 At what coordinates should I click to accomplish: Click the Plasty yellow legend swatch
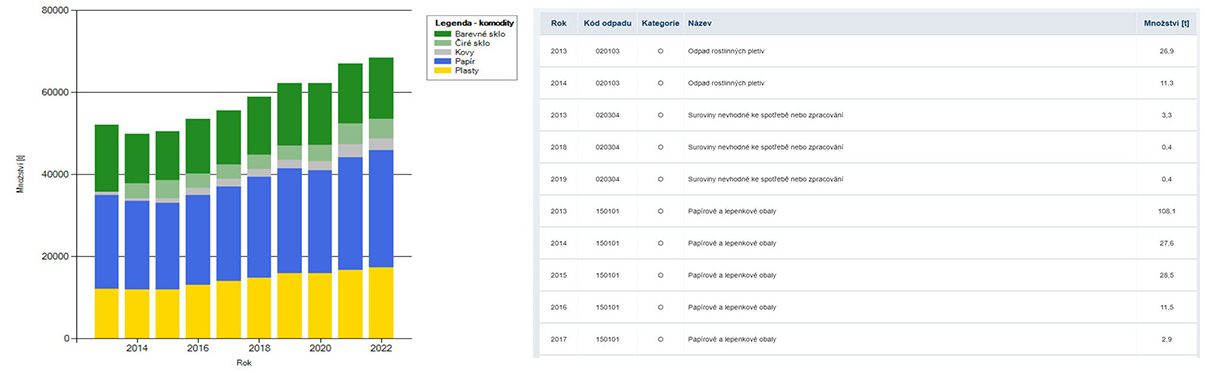(x=443, y=70)
